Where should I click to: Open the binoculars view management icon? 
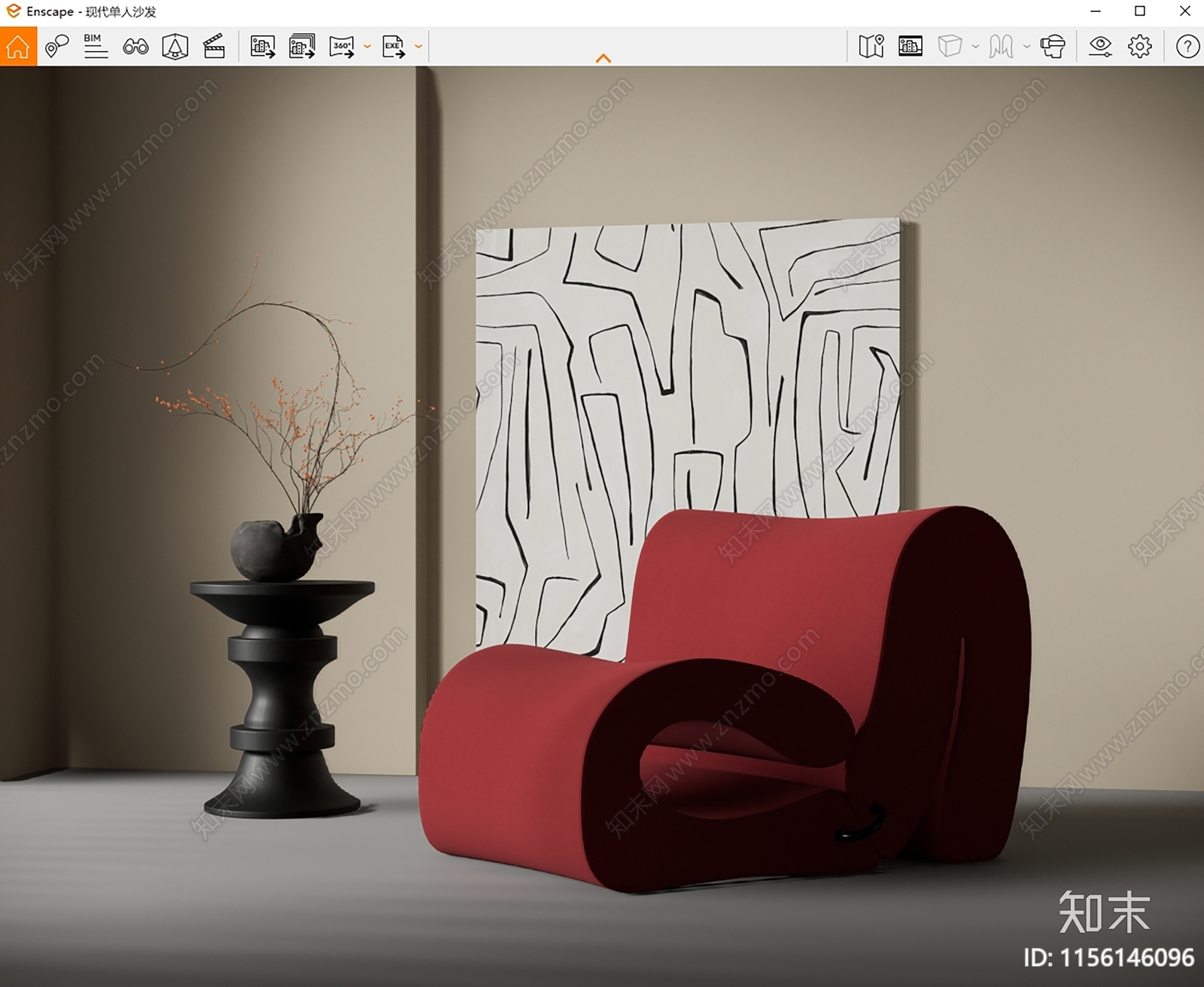point(135,47)
